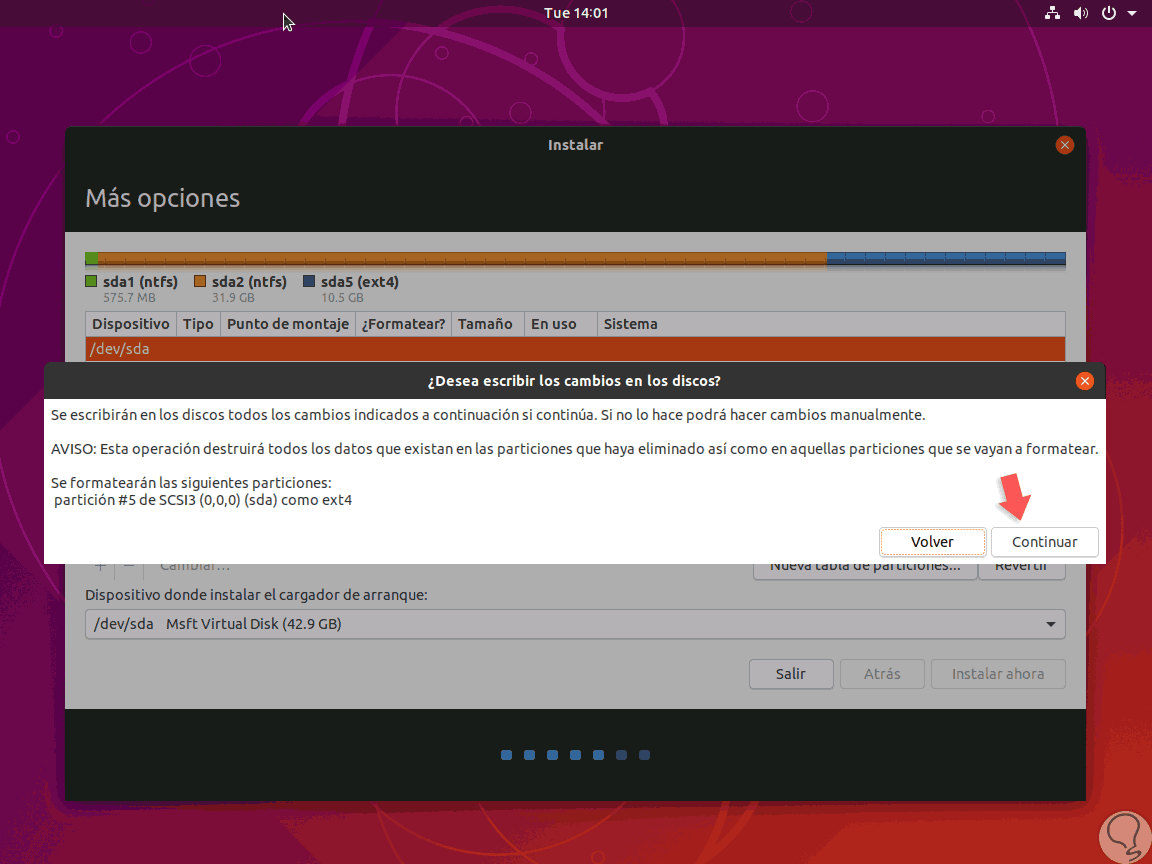1152x864 pixels.
Task: Click the orange sda2 segment in partition bar
Action: (x=463, y=258)
